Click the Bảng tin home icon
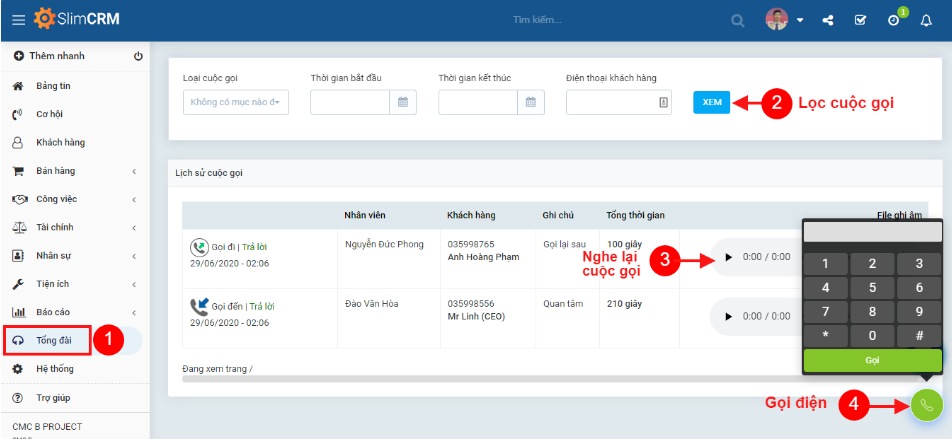The width and height of the screenshot is (952, 447). click(x=18, y=86)
